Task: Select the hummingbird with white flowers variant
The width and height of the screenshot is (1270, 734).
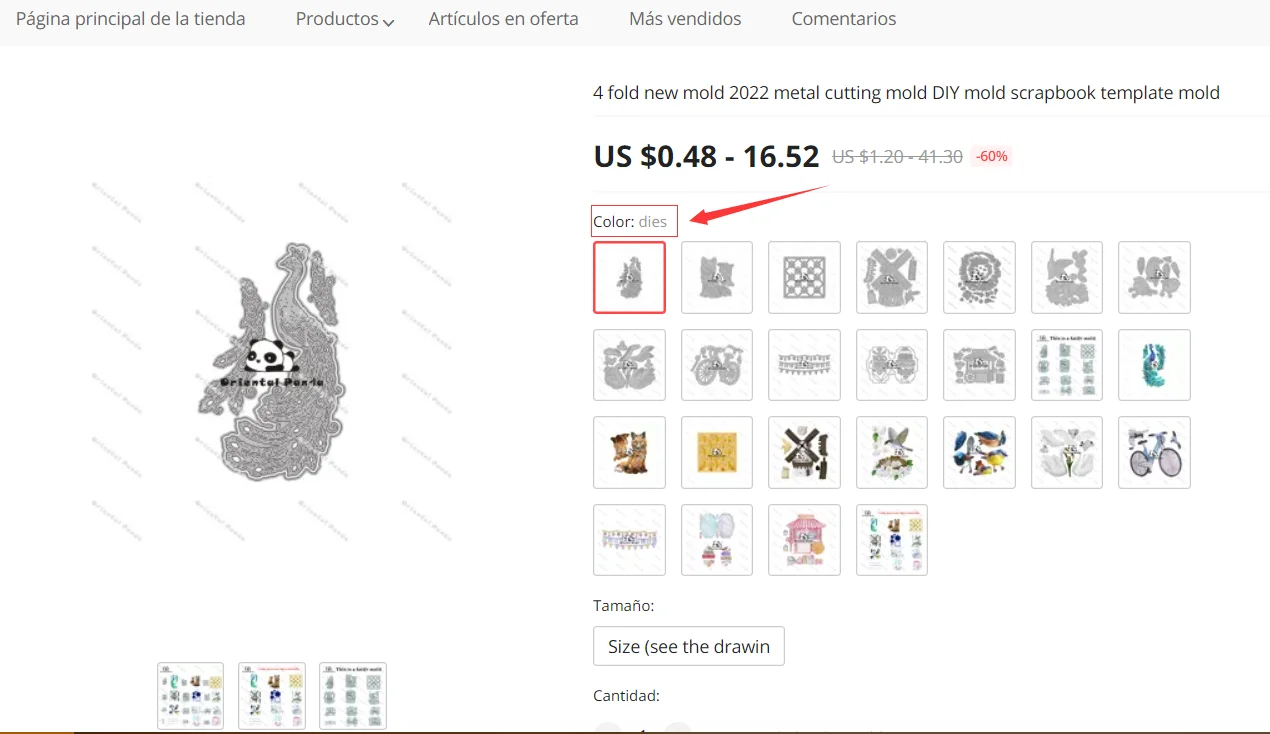Action: (x=892, y=452)
